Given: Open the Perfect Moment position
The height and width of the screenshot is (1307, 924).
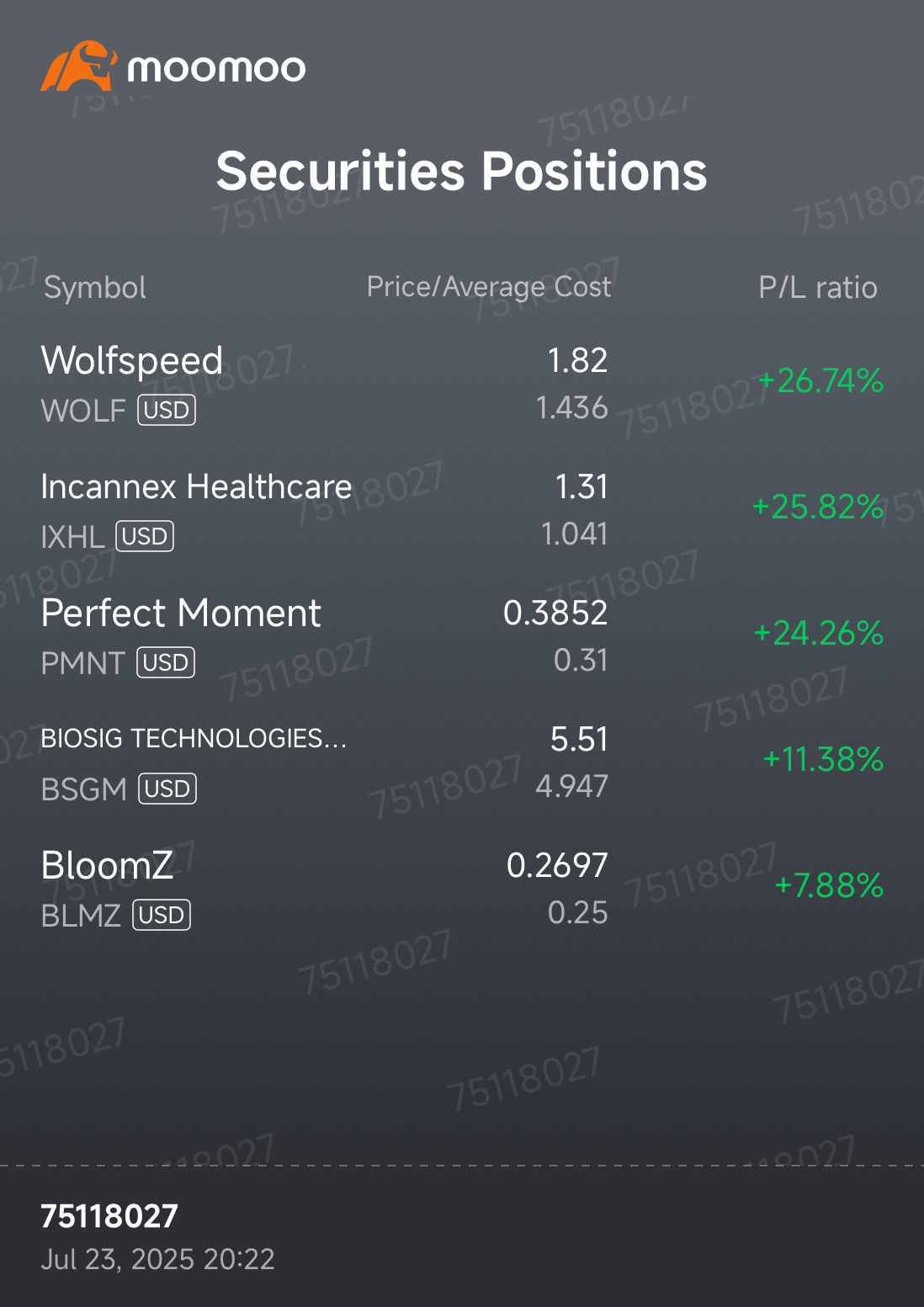Looking at the screenshot, I should tap(462, 636).
